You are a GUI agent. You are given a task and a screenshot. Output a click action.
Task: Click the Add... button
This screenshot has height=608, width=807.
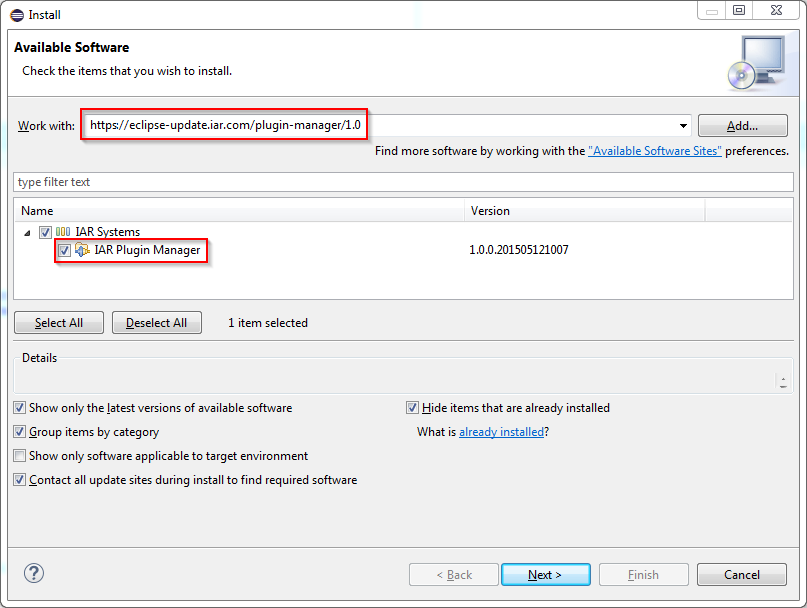pyautogui.click(x=743, y=126)
